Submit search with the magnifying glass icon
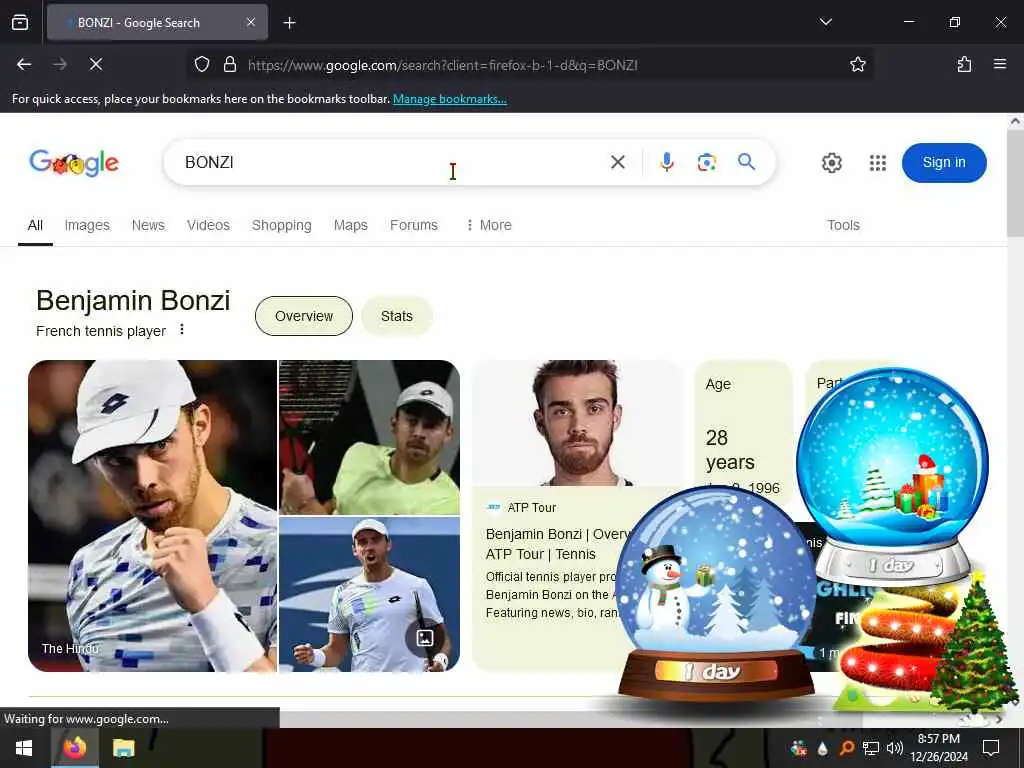Viewport: 1024px width, 768px height. [746, 161]
